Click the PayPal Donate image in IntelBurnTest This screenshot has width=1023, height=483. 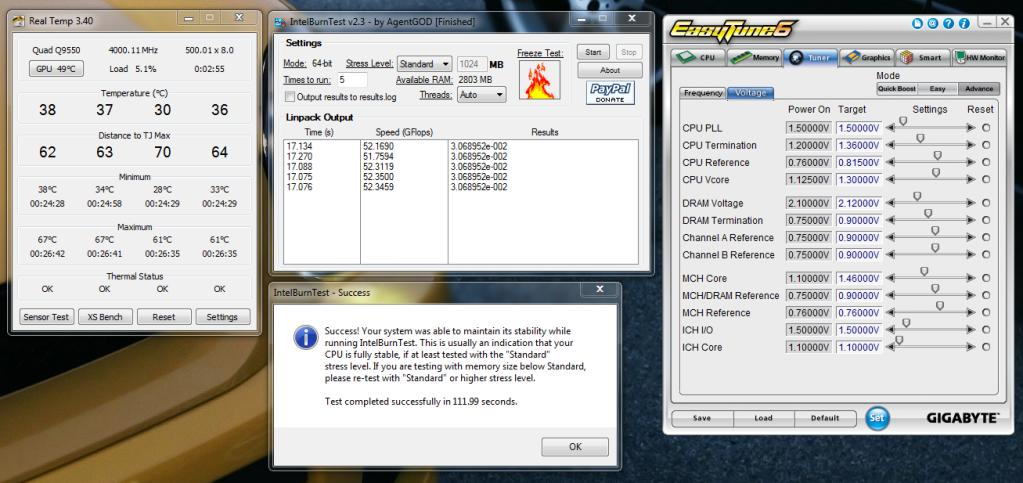pos(610,93)
